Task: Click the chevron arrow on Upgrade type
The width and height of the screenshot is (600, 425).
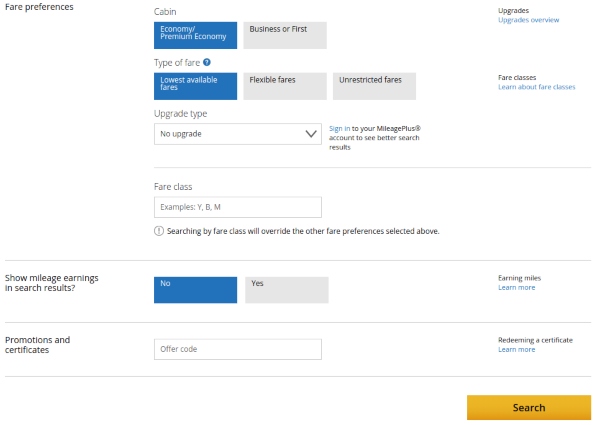Action: [309, 133]
